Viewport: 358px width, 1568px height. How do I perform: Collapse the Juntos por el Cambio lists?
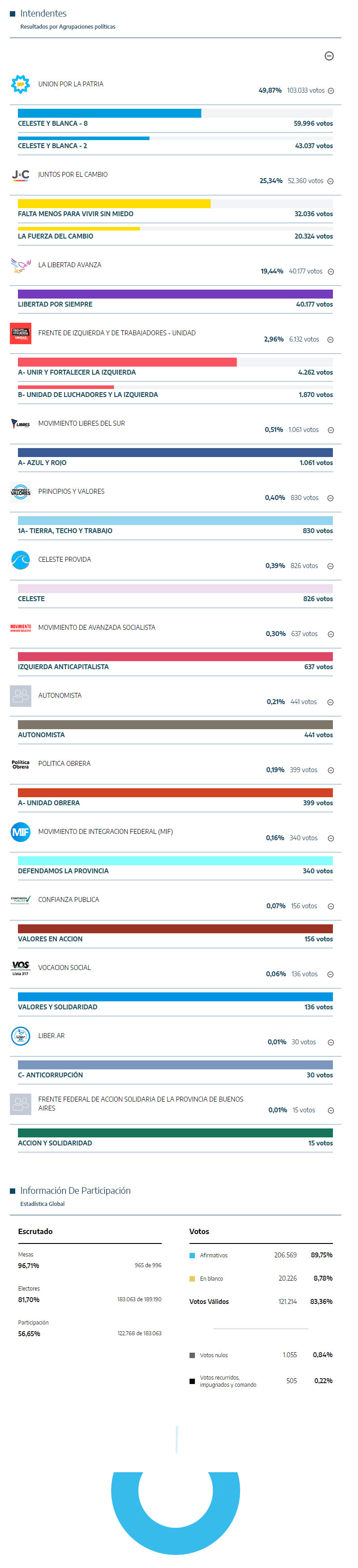pos(331,181)
